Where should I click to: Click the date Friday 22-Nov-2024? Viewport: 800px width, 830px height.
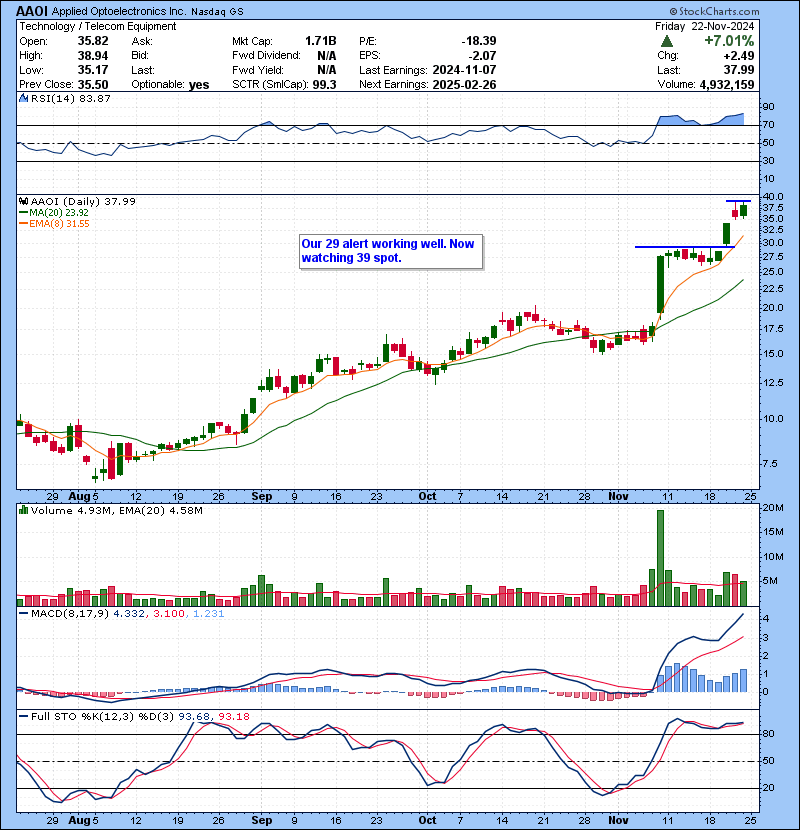(704, 26)
